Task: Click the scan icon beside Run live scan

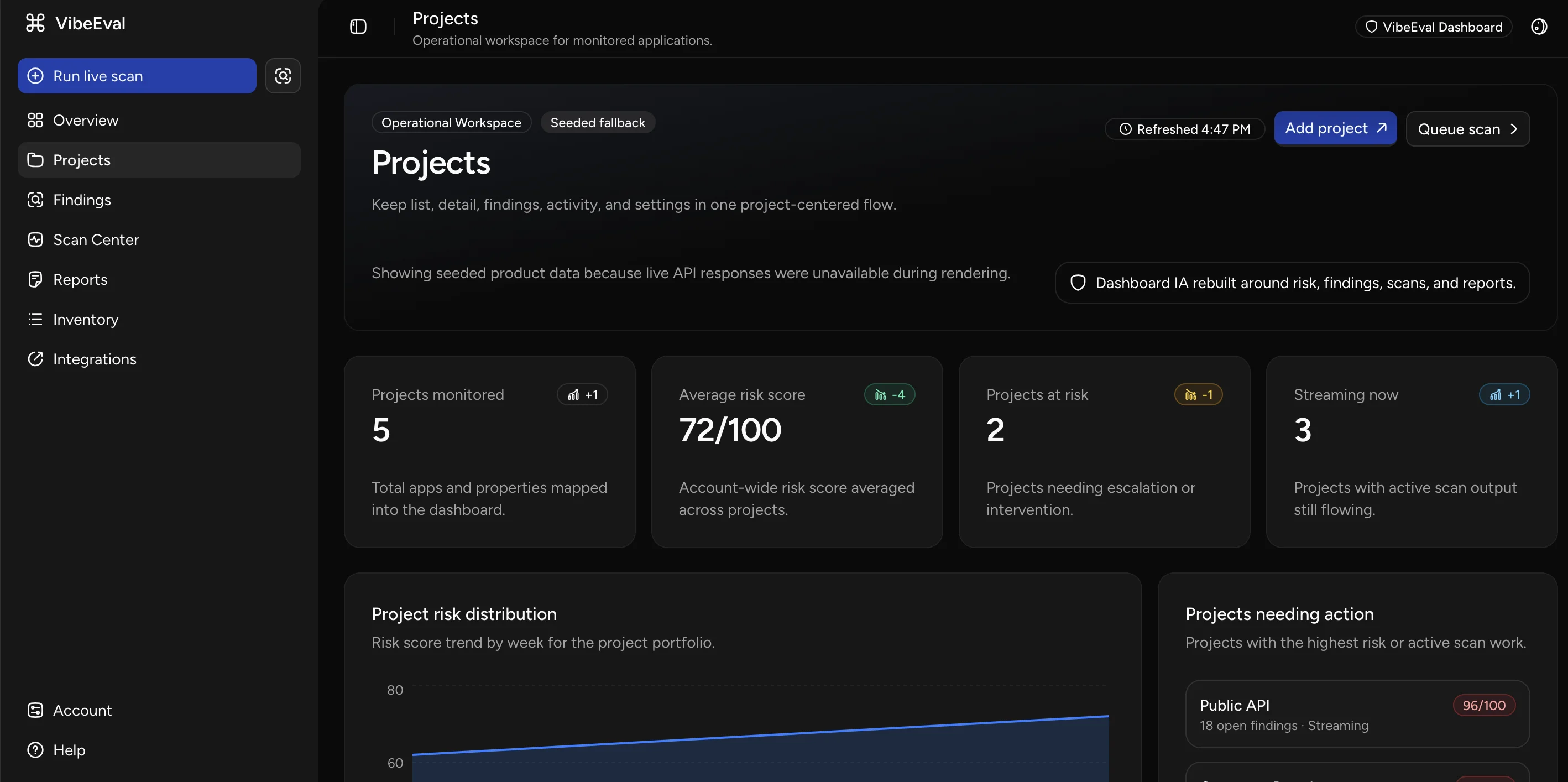Action: tap(283, 76)
